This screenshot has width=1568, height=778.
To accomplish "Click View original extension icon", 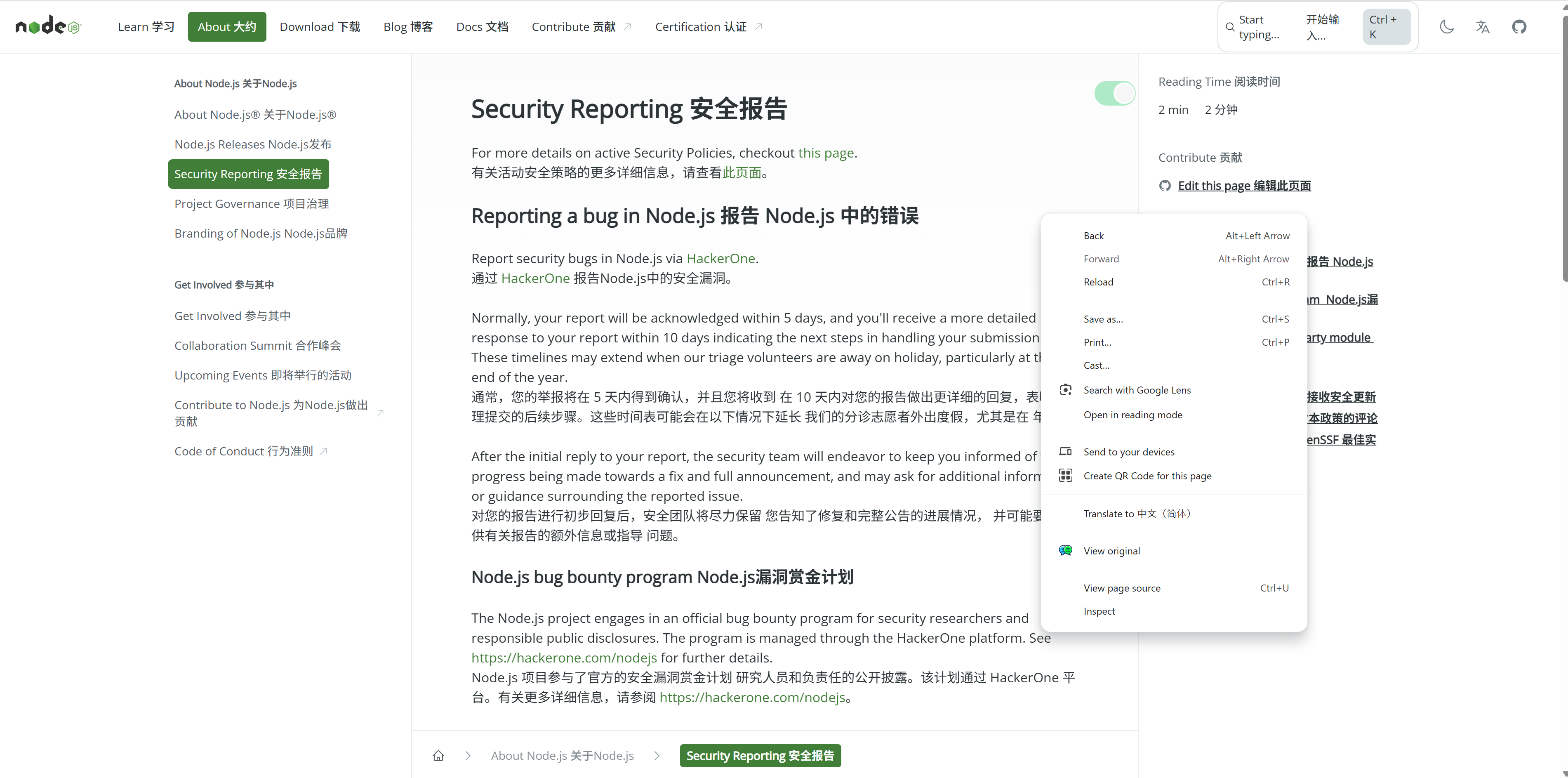I will click(1065, 550).
